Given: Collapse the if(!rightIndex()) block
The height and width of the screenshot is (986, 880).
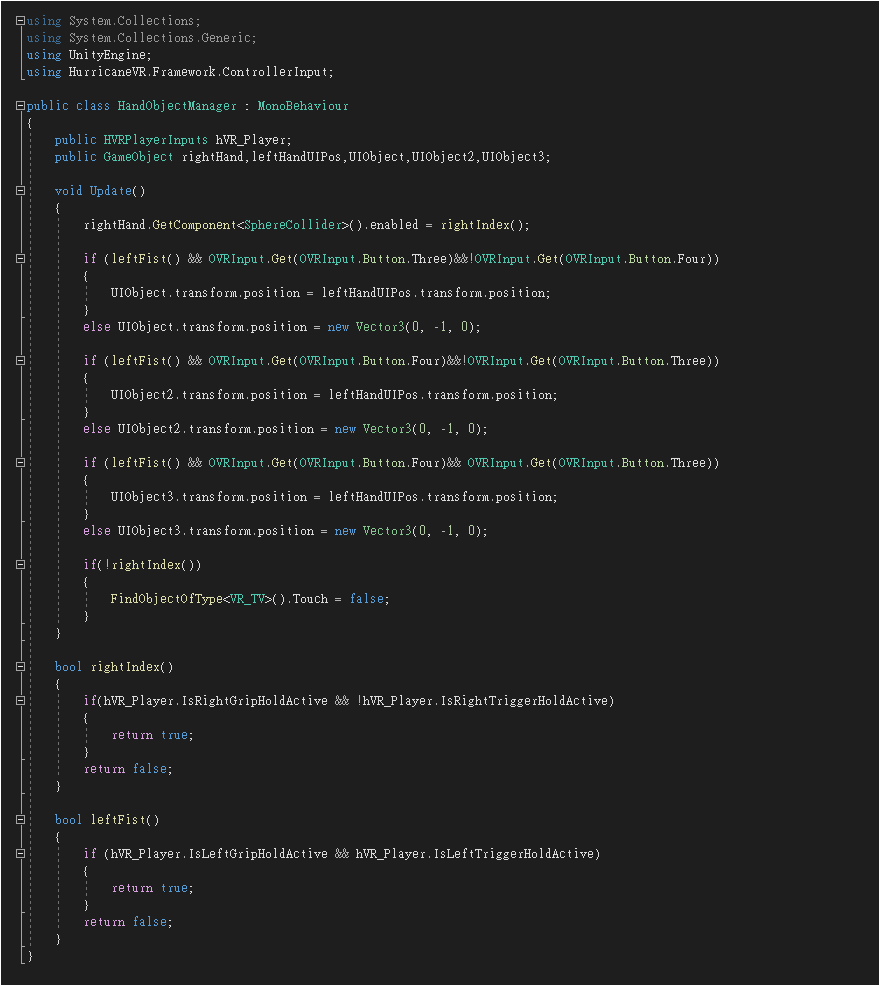Looking at the screenshot, I should [x=20, y=565].
